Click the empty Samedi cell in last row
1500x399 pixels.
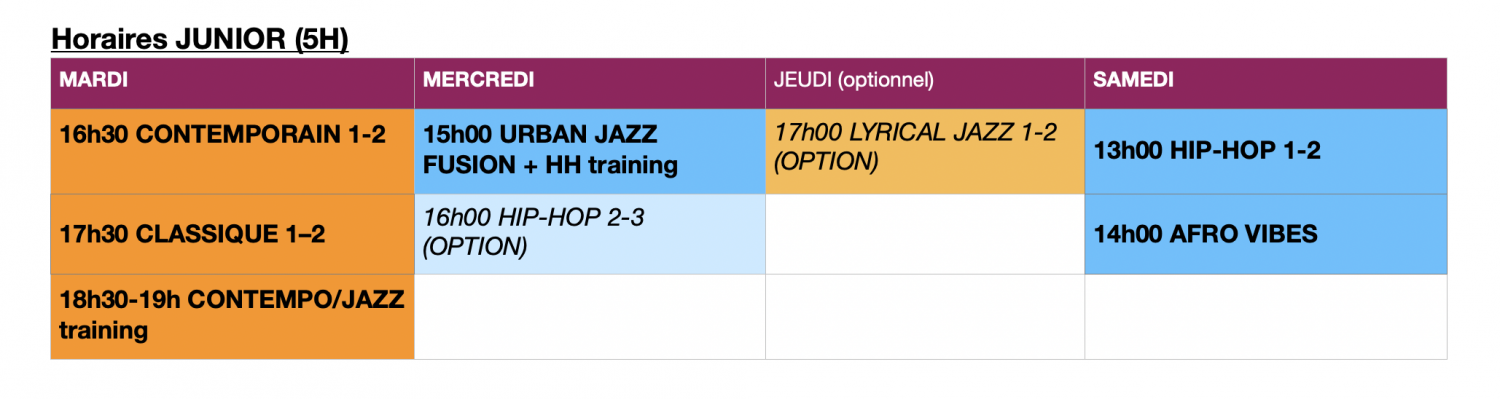1266,316
